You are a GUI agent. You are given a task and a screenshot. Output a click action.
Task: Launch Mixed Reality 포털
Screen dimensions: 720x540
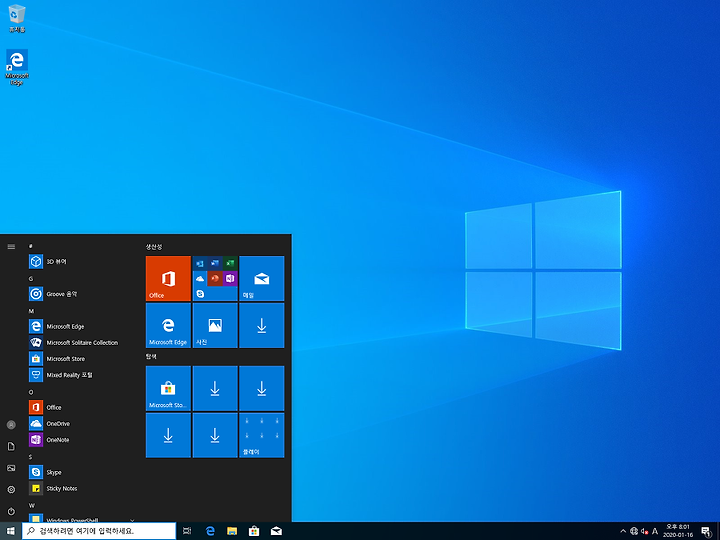[x=80, y=375]
